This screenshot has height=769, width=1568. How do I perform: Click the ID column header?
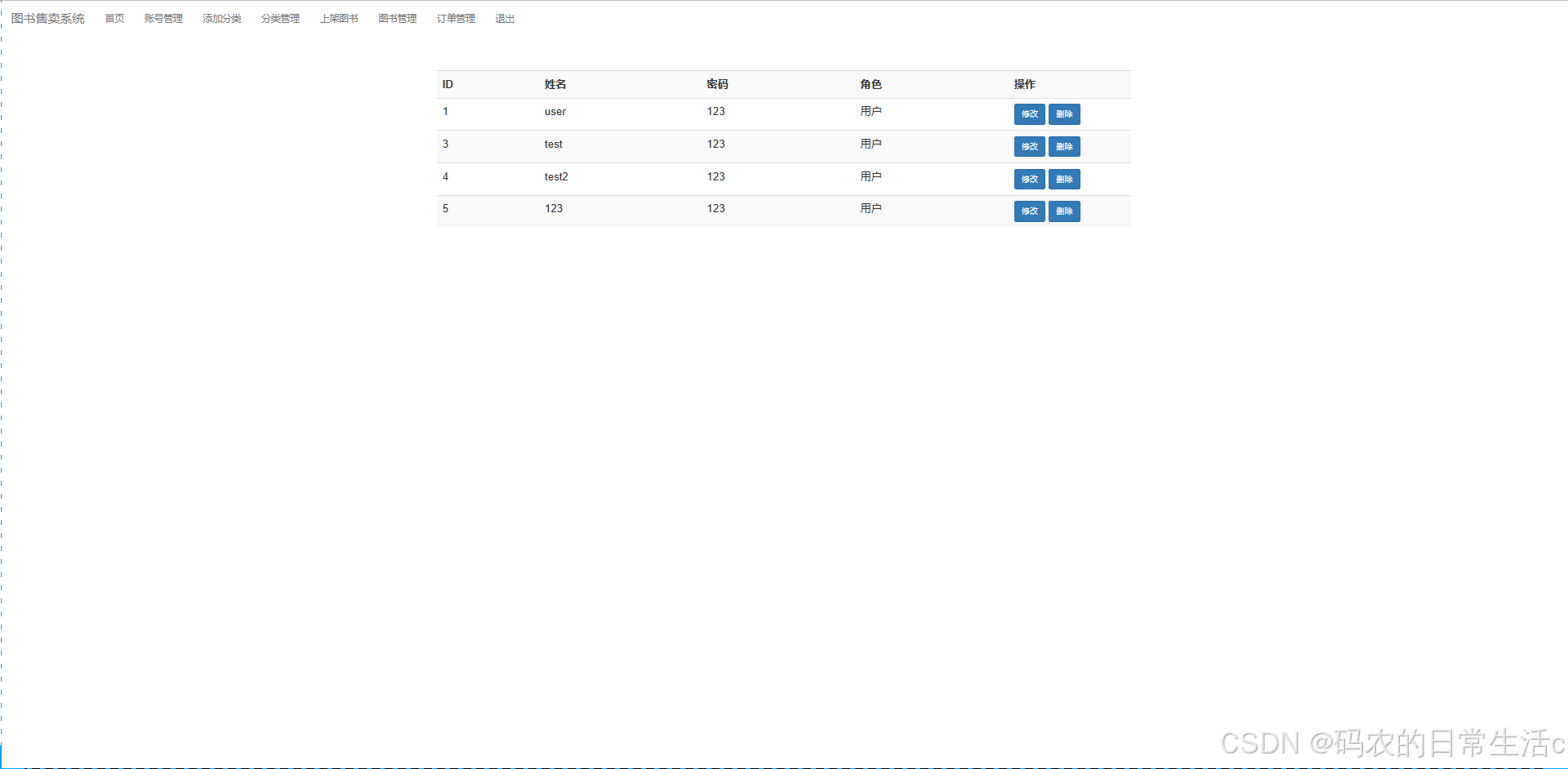pyautogui.click(x=447, y=84)
